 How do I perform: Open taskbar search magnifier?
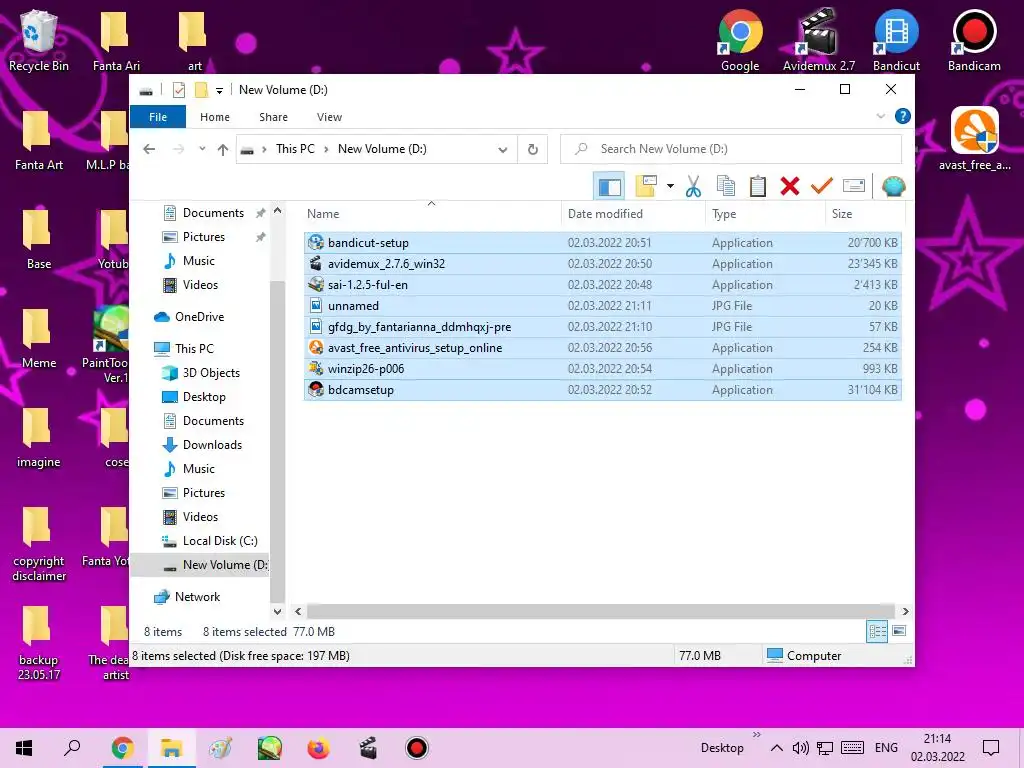(72, 748)
